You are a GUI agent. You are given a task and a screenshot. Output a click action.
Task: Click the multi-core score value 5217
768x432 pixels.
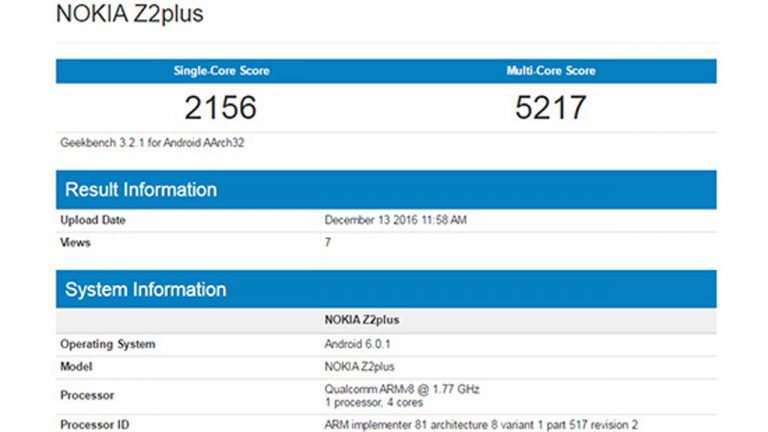point(551,107)
